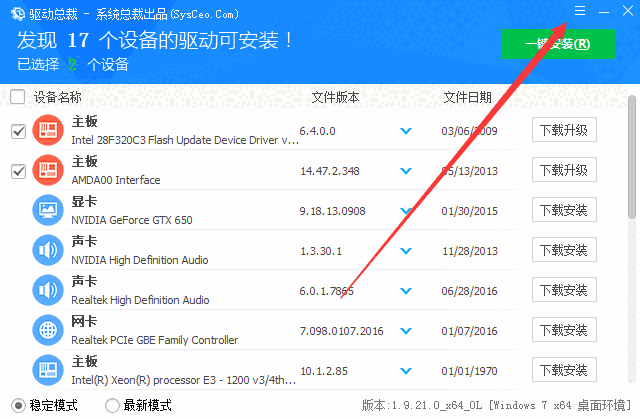Click the speaker icon for Realtek High Definition Audio
This screenshot has width=640, height=419.
coord(48,290)
